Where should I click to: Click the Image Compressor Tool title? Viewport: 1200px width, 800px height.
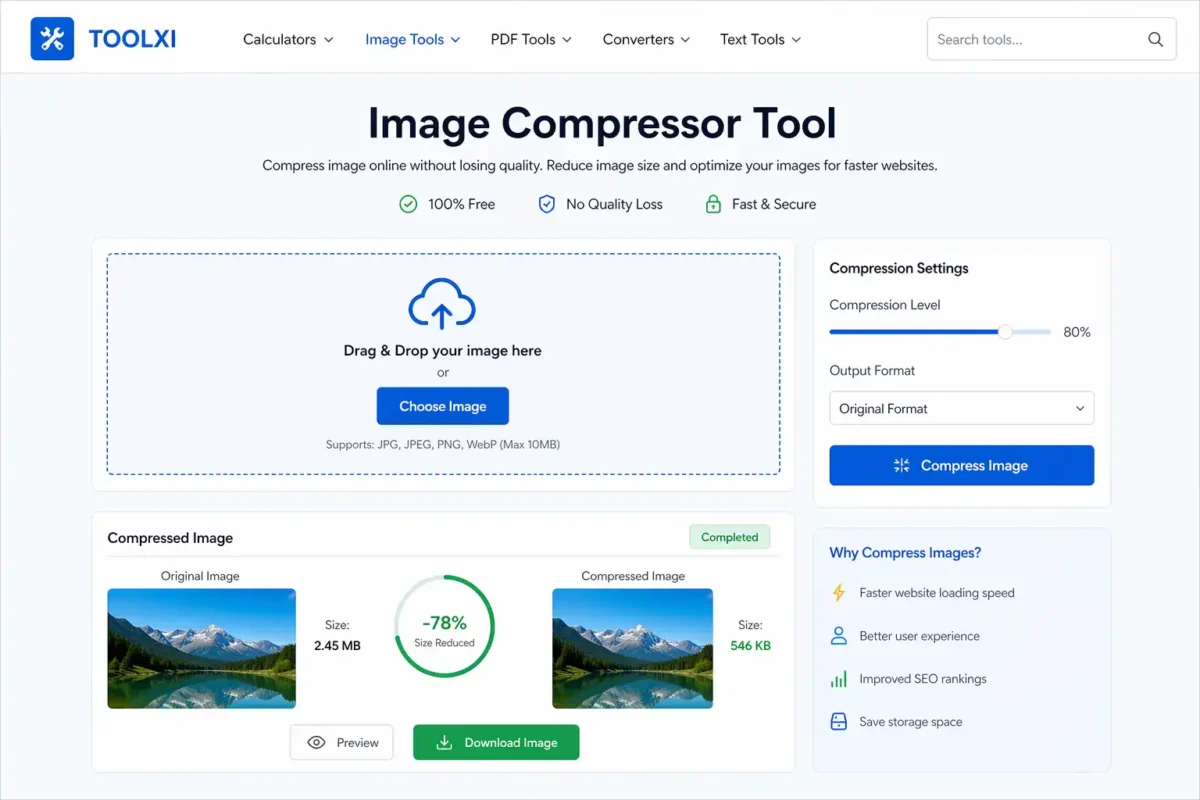[601, 124]
